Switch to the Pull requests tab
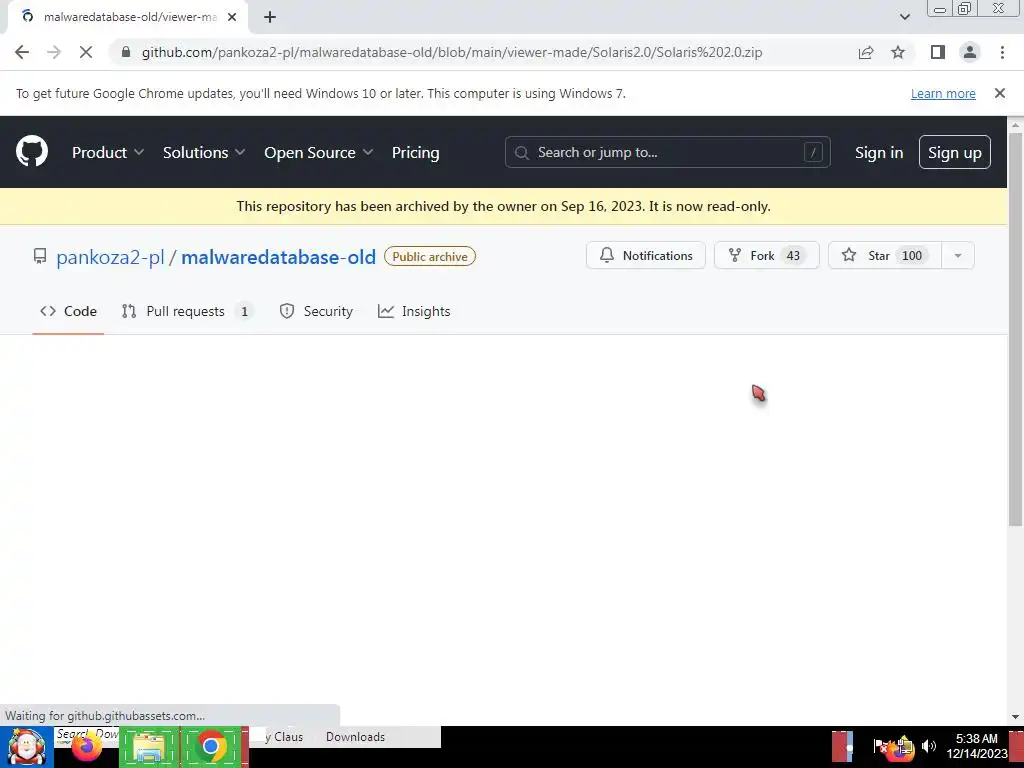The image size is (1024, 768). point(187,312)
